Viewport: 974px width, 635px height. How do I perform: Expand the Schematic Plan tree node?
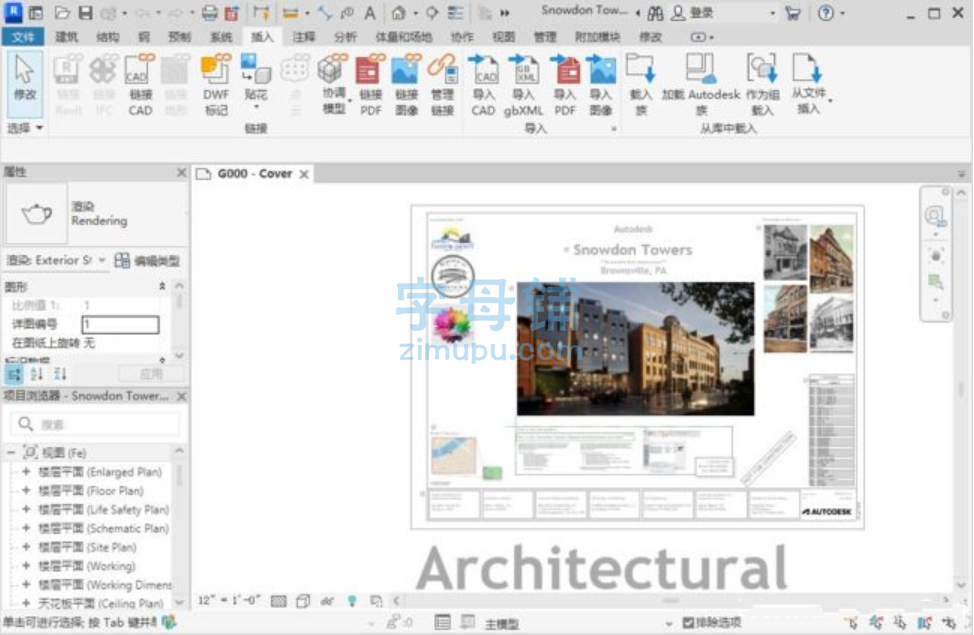pyautogui.click(x=26, y=528)
